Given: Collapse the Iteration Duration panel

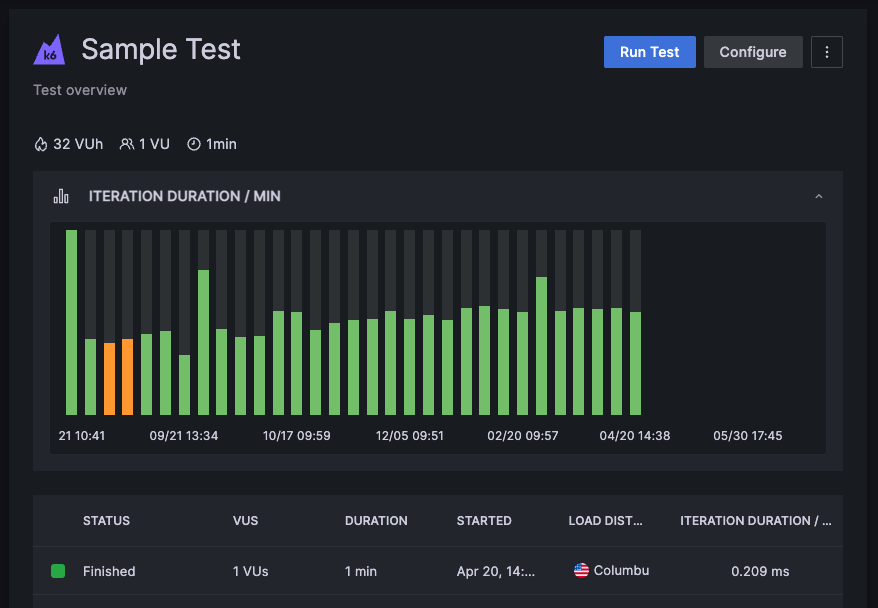Looking at the screenshot, I should (819, 196).
